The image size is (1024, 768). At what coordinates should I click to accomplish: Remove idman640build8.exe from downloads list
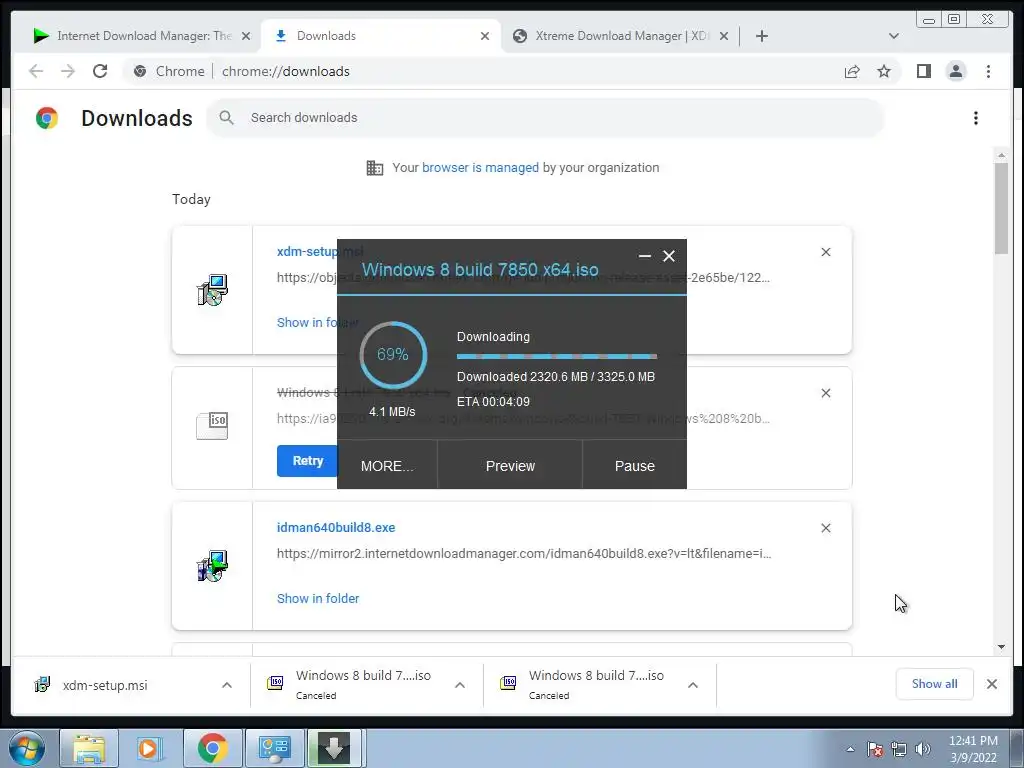825,528
